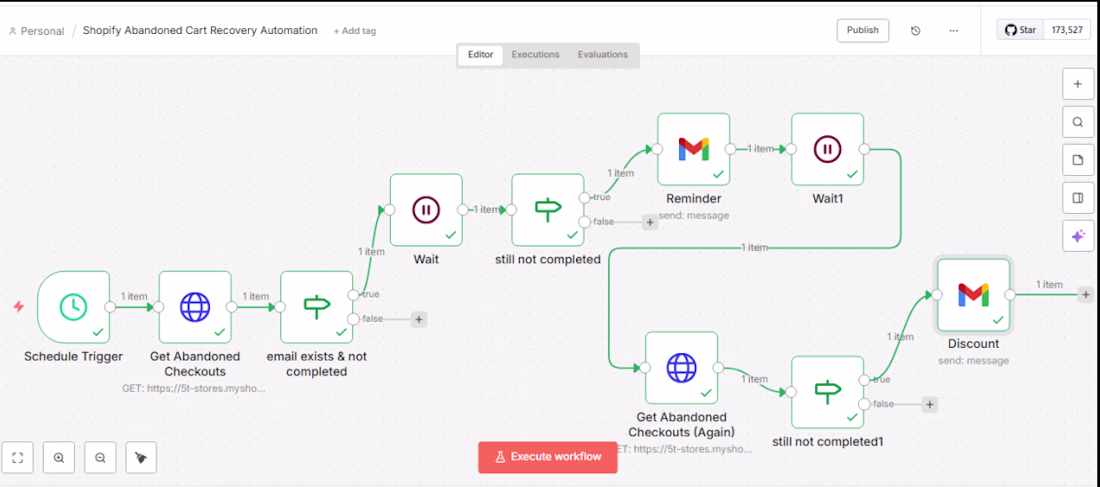Click the GitHub Star button
The width and height of the screenshot is (1100, 487).
pyautogui.click(x=1021, y=30)
